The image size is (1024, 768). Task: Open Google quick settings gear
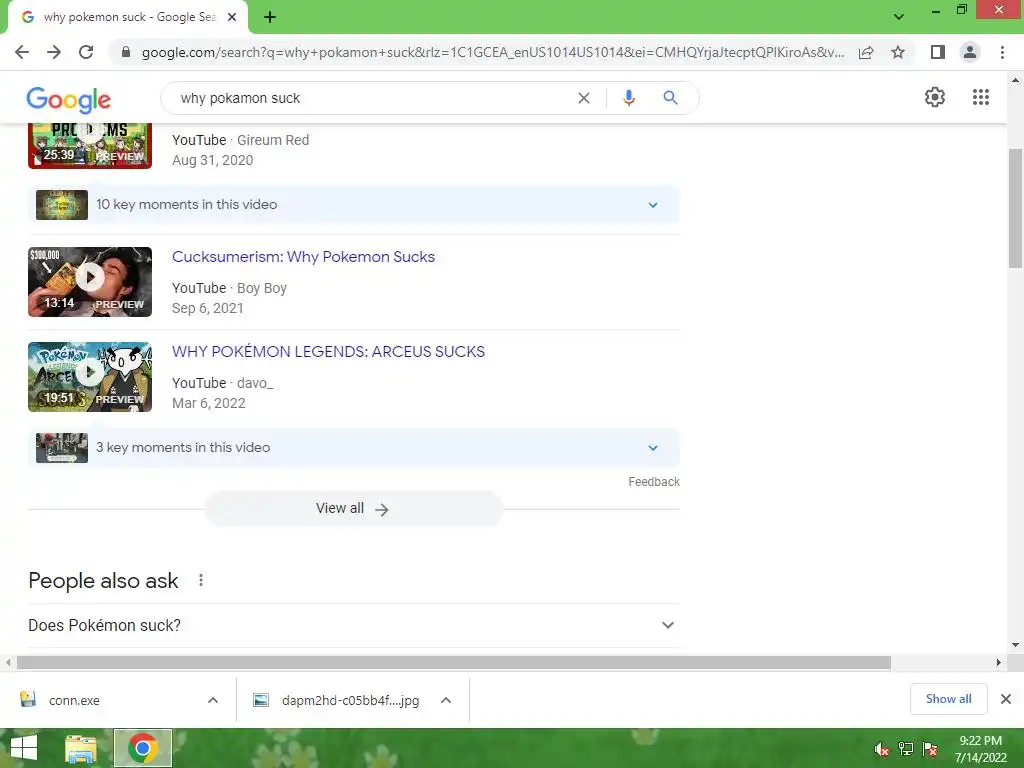pos(935,97)
